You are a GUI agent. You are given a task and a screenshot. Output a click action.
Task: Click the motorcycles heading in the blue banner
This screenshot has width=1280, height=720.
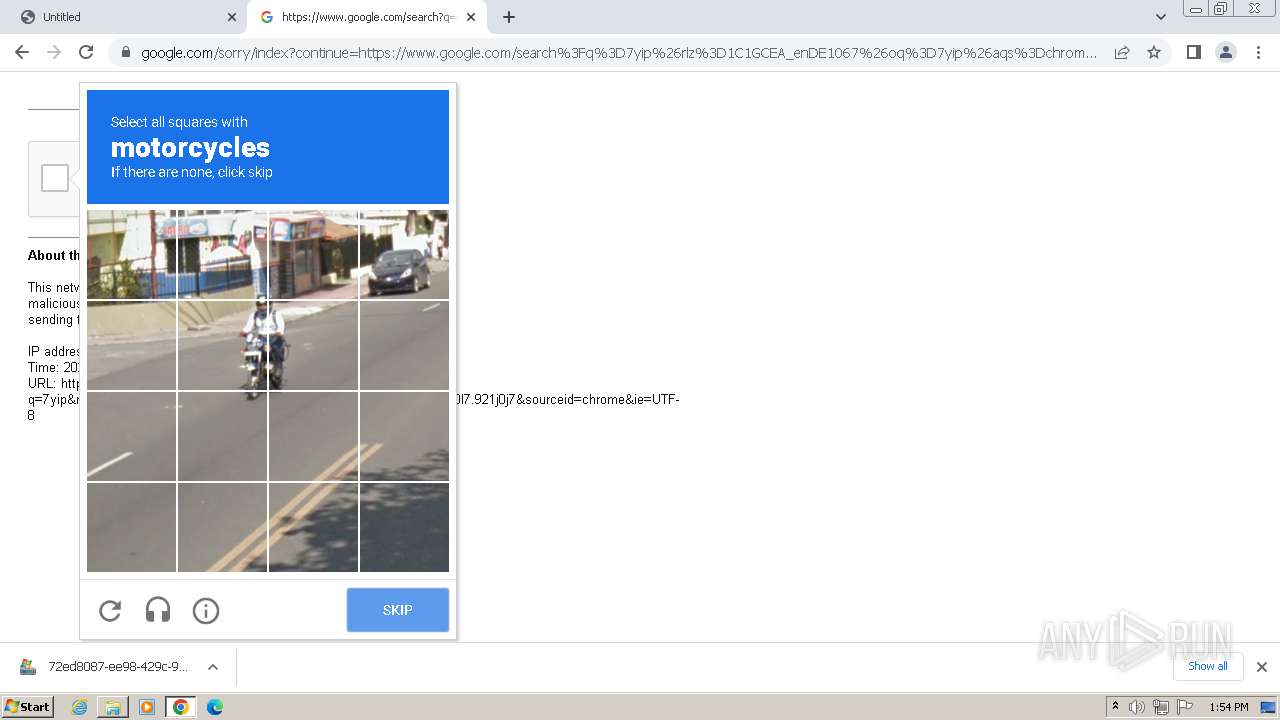coord(190,148)
